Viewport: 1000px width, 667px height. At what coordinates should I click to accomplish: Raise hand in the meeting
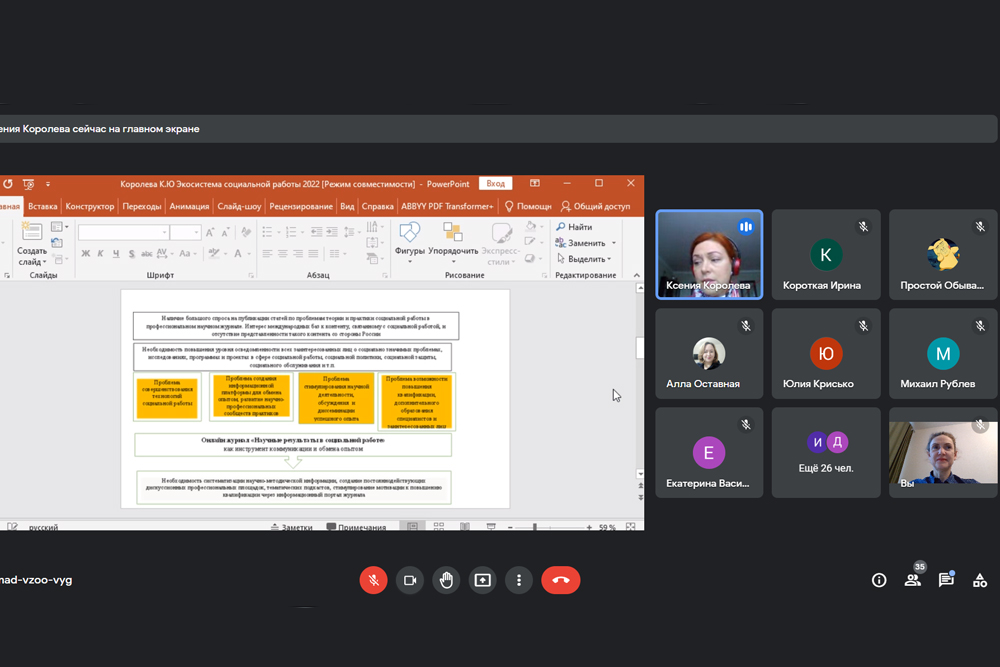tap(446, 580)
